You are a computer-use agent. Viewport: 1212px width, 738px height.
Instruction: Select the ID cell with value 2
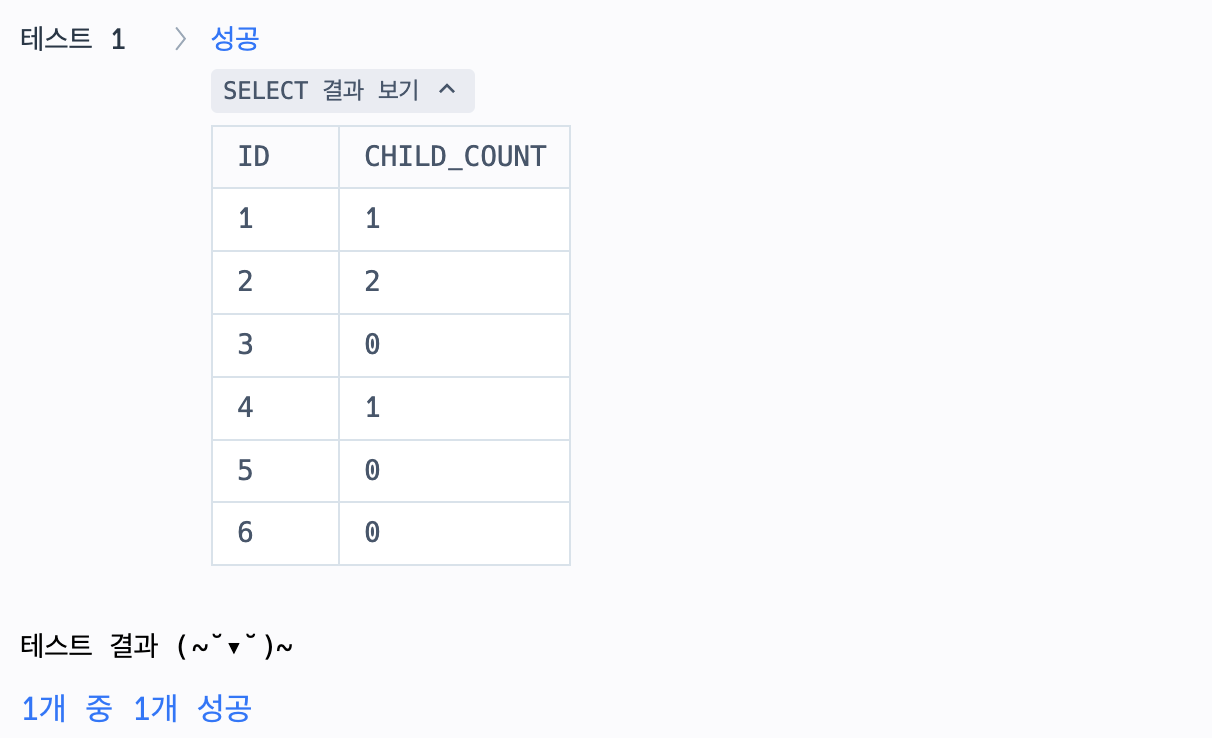(275, 282)
